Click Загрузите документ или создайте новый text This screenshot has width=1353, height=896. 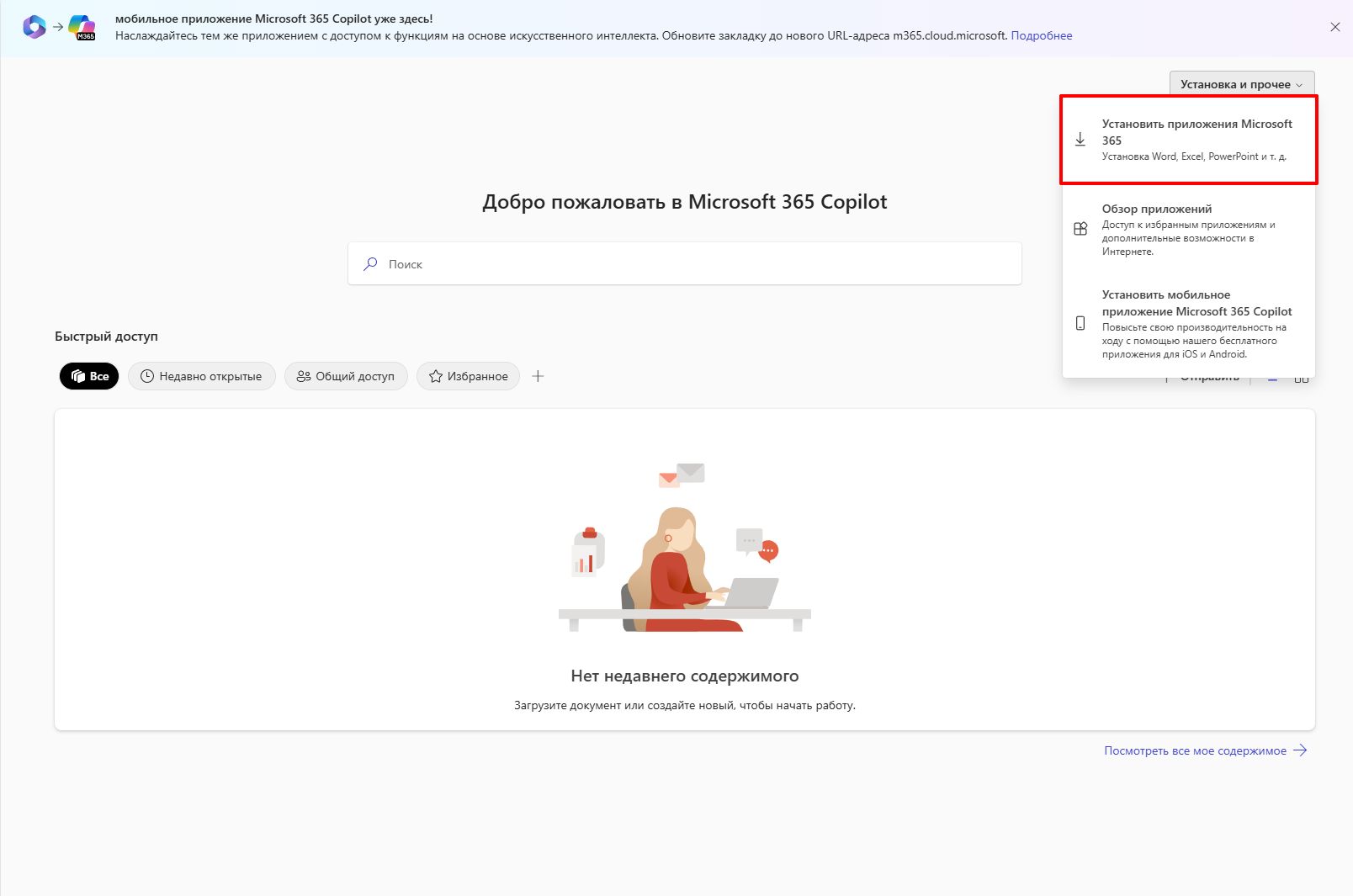[x=685, y=705]
